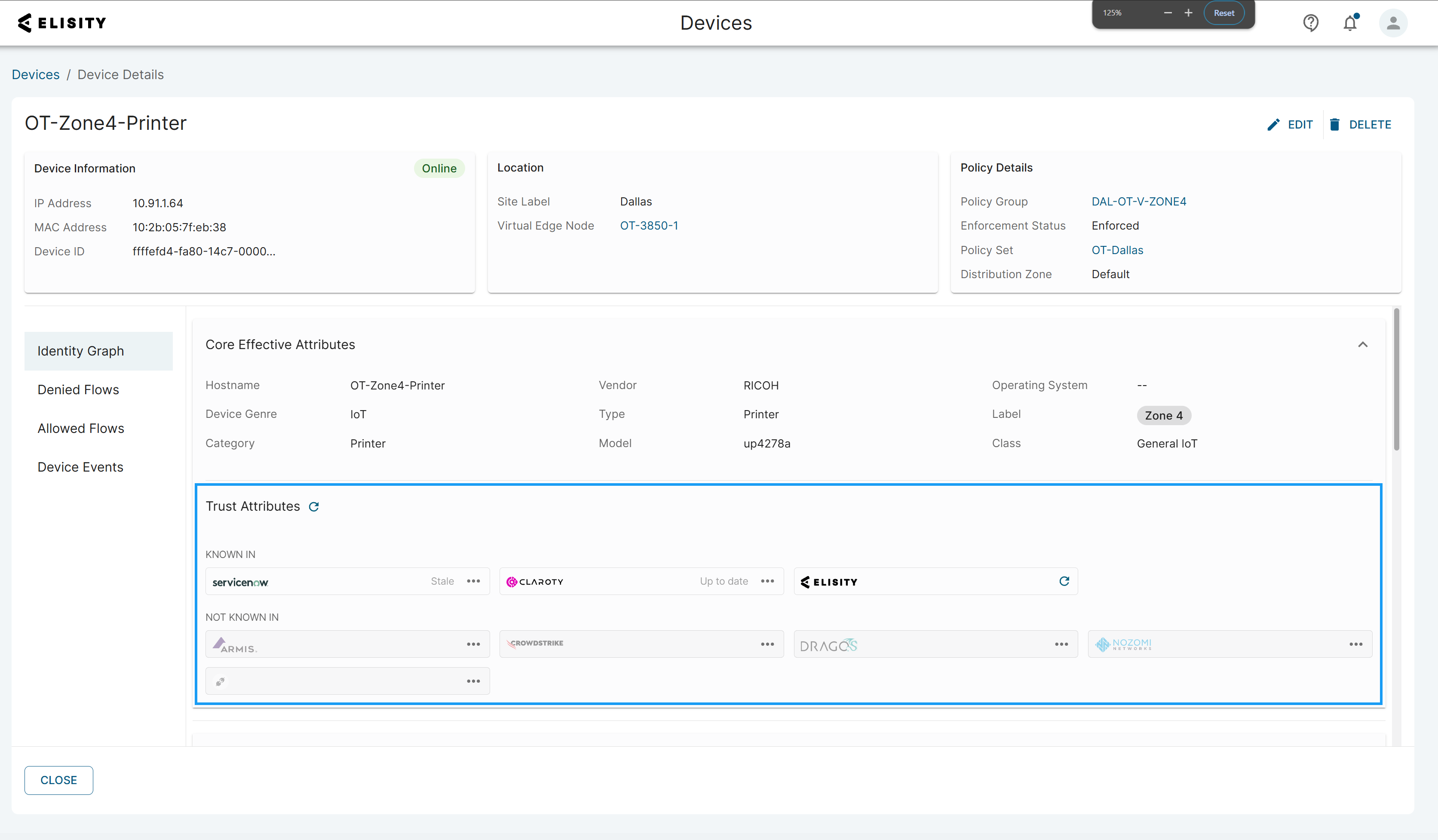Click the CLOSE button

click(x=59, y=780)
